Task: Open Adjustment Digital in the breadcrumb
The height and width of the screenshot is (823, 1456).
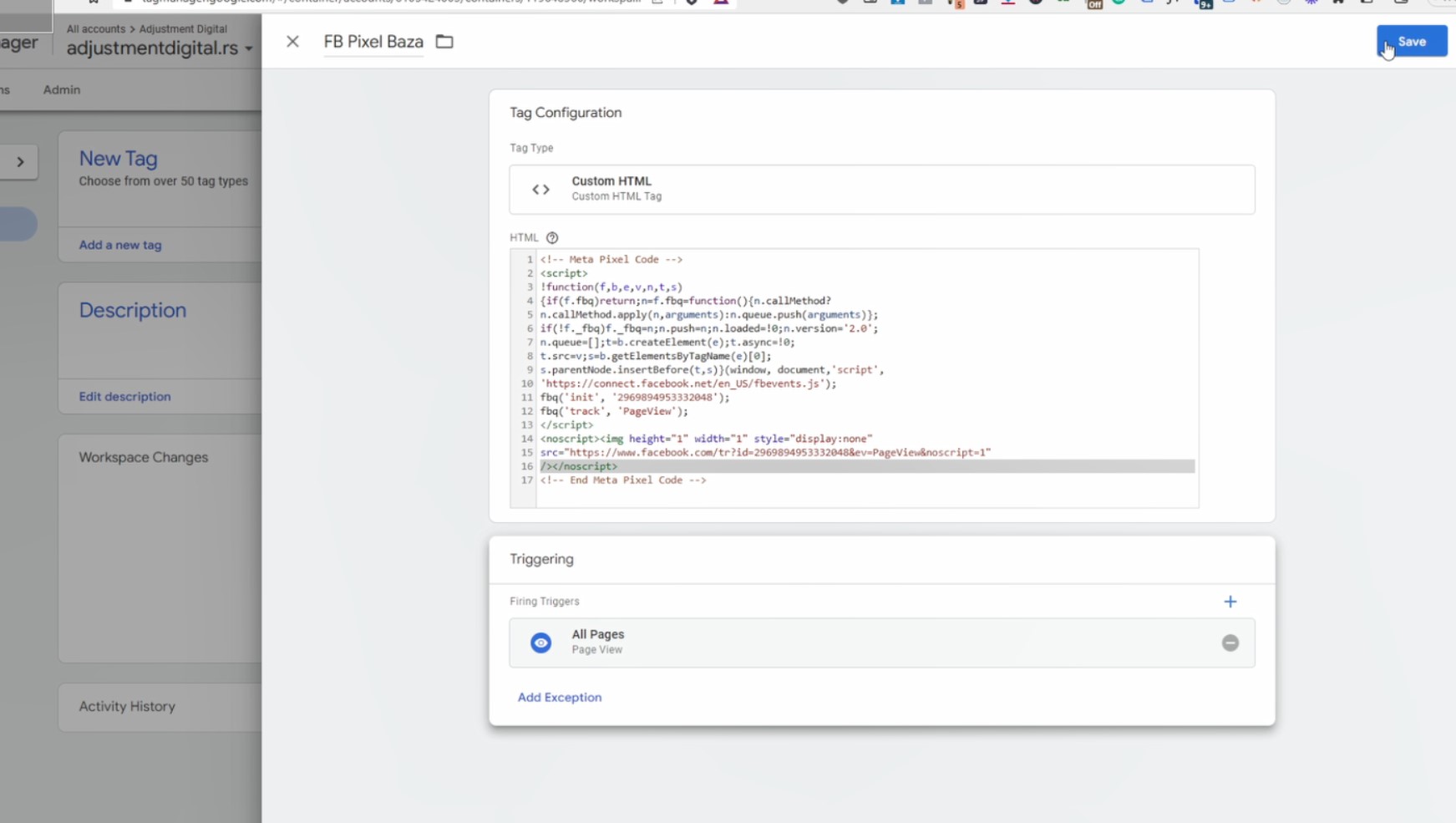Action: pos(183,29)
